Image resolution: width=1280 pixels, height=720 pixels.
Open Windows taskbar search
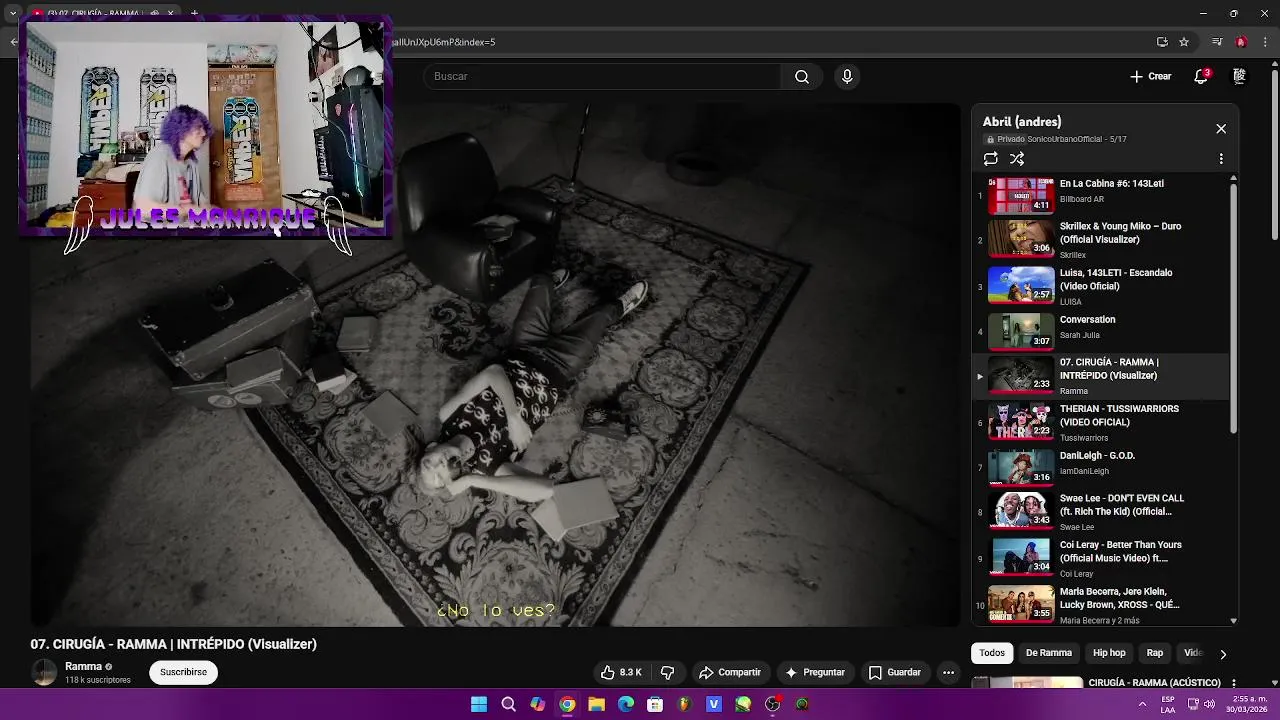[x=508, y=705]
